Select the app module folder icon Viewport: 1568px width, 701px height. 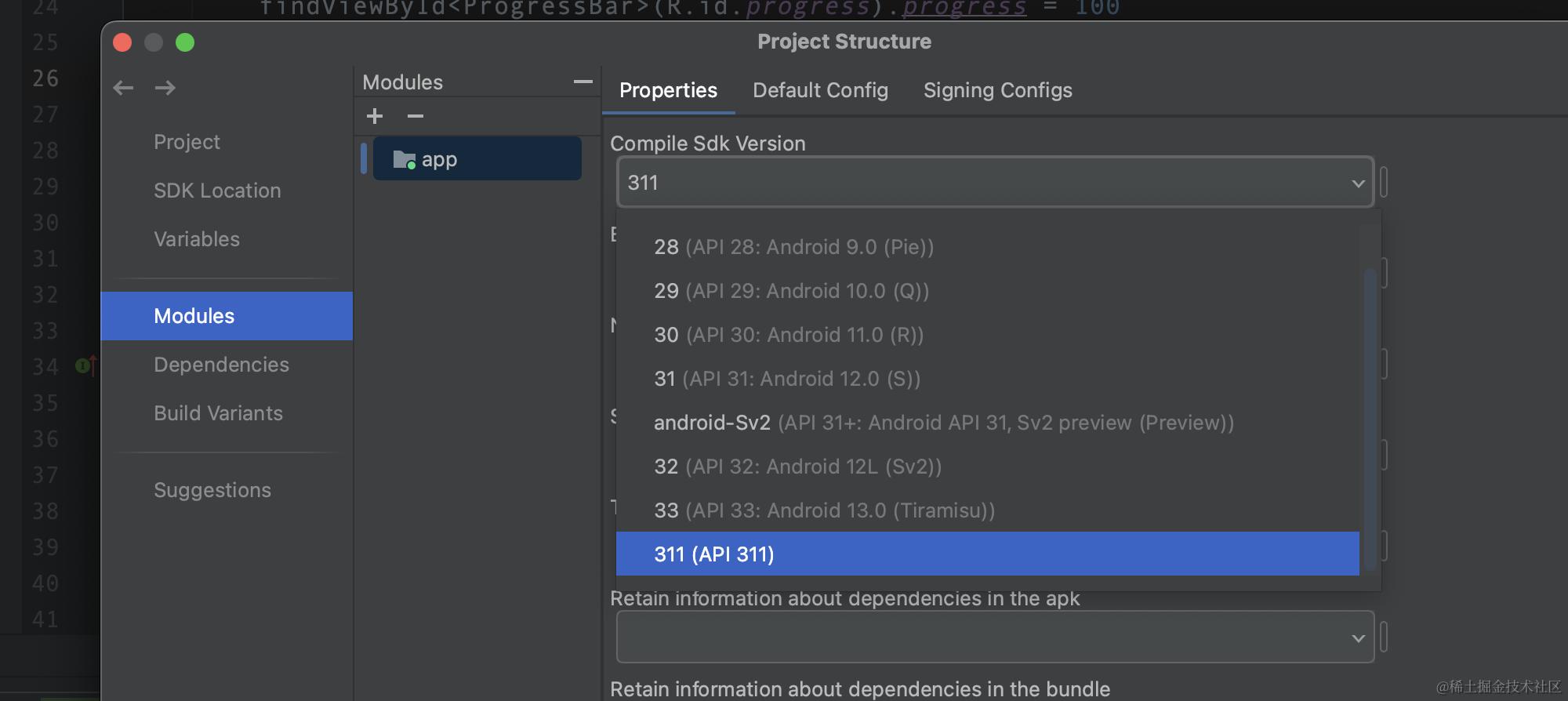coord(404,160)
